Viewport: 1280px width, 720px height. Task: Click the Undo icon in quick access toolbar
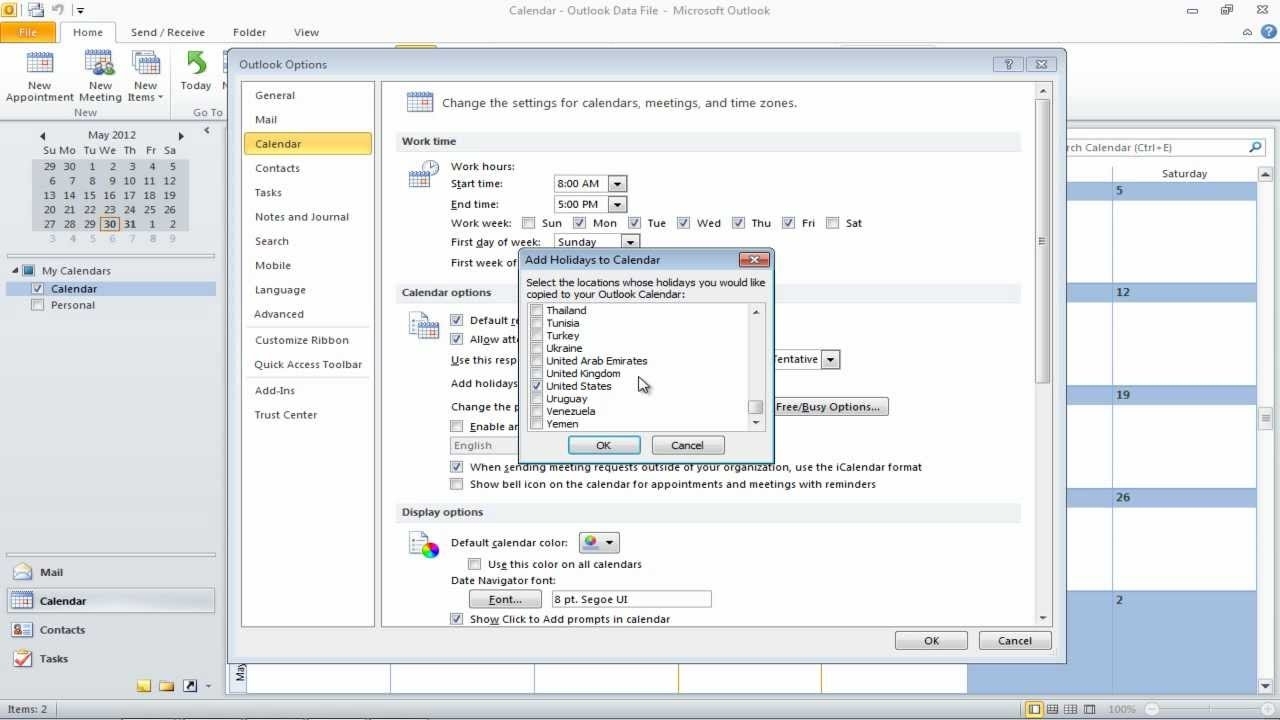58,10
